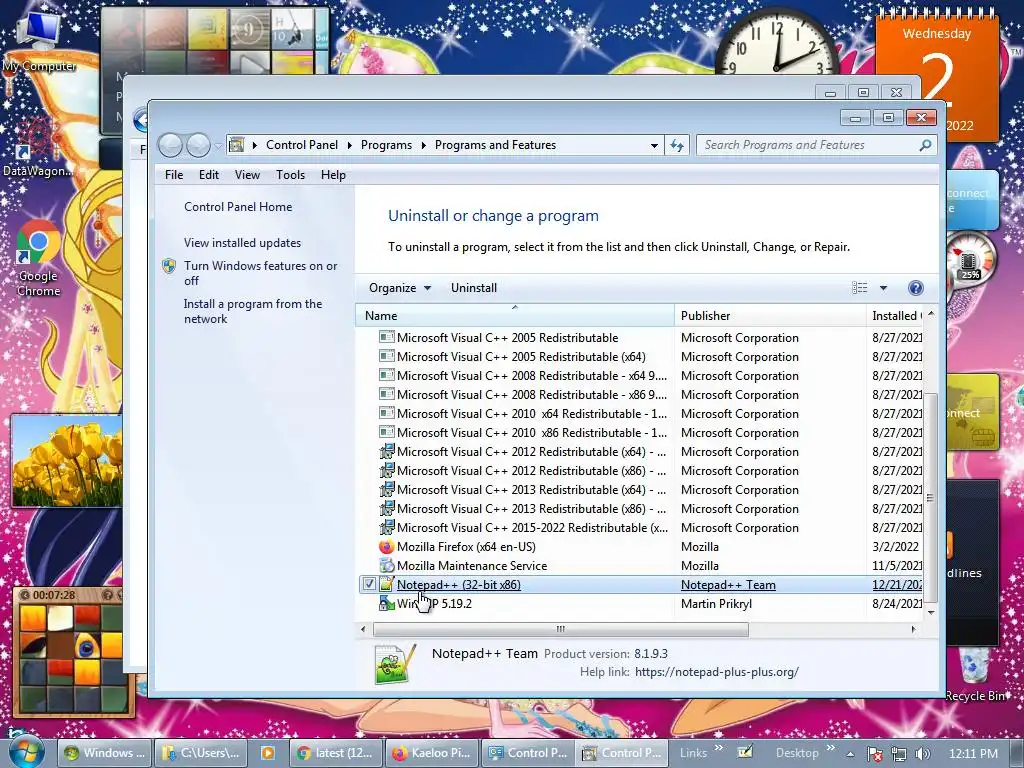Click the horizontal scrollbar thumb of the program list
This screenshot has width=1024, height=768.
pyautogui.click(x=560, y=629)
